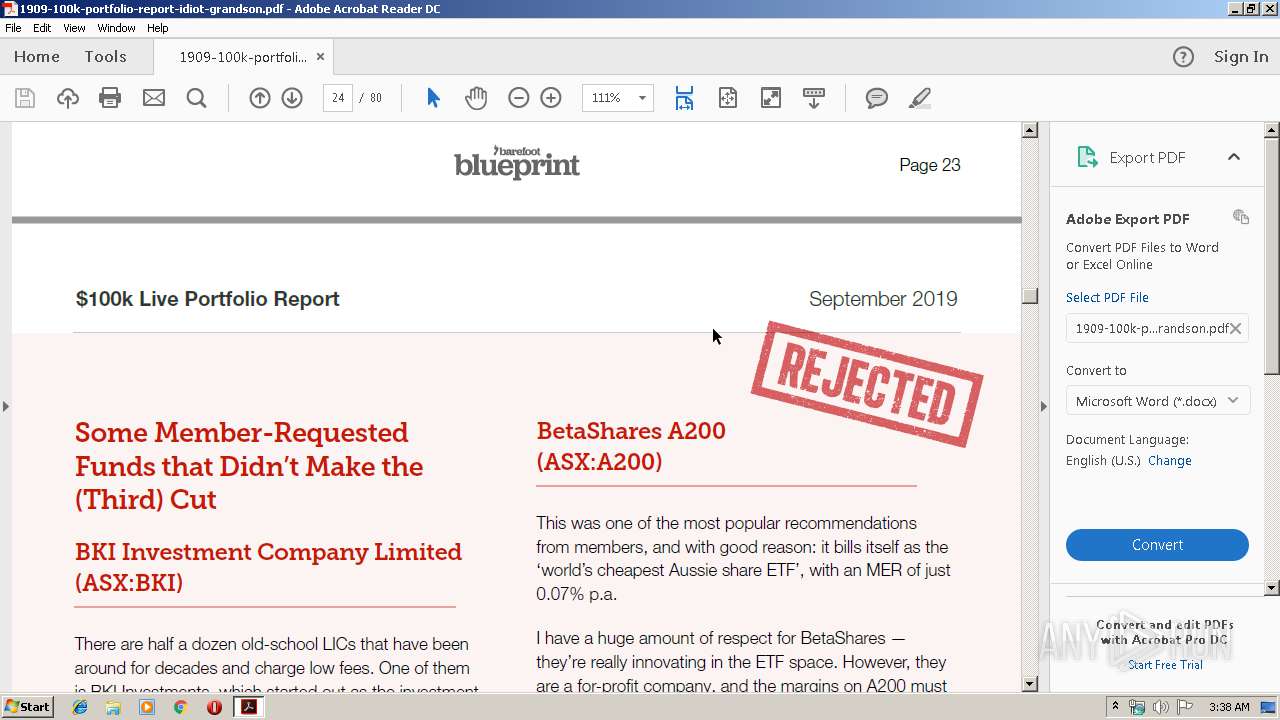
Task: Collapse the Export PDF section chevron
Action: click(x=1234, y=157)
